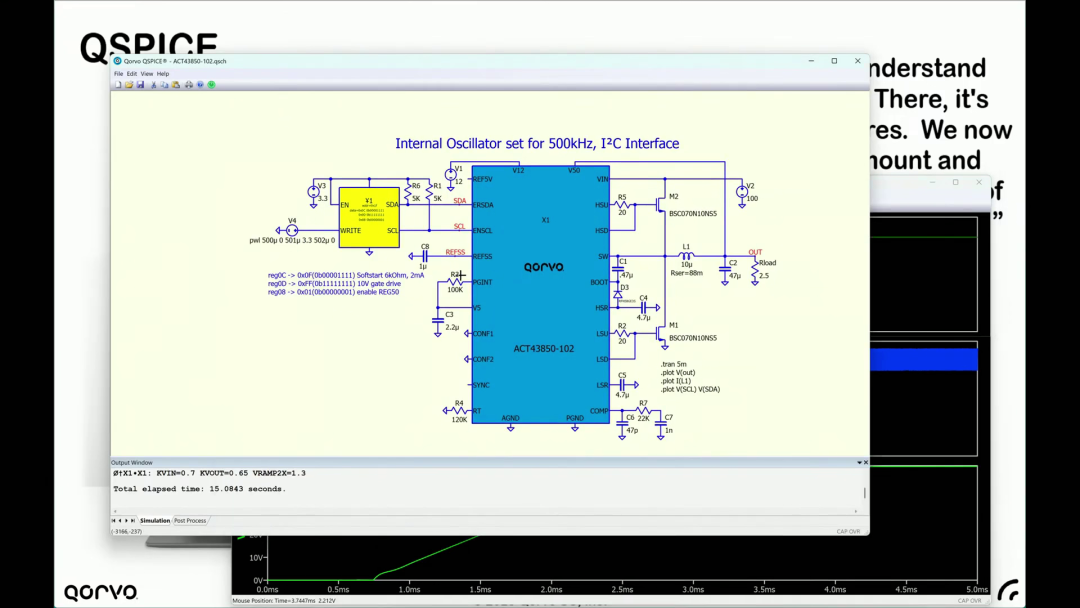
Task: Click the Cut scissors icon in toolbar
Action: 154,85
